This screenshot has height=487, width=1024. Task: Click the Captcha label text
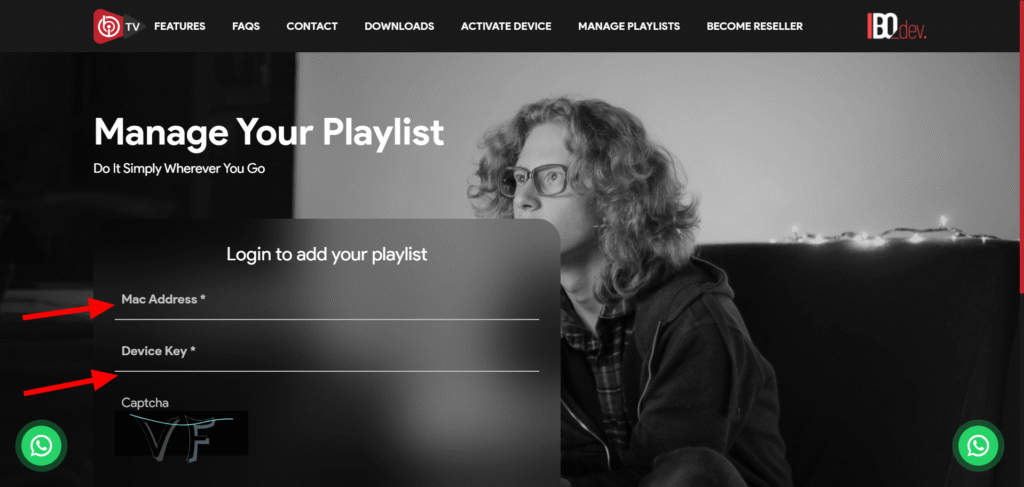tap(145, 403)
